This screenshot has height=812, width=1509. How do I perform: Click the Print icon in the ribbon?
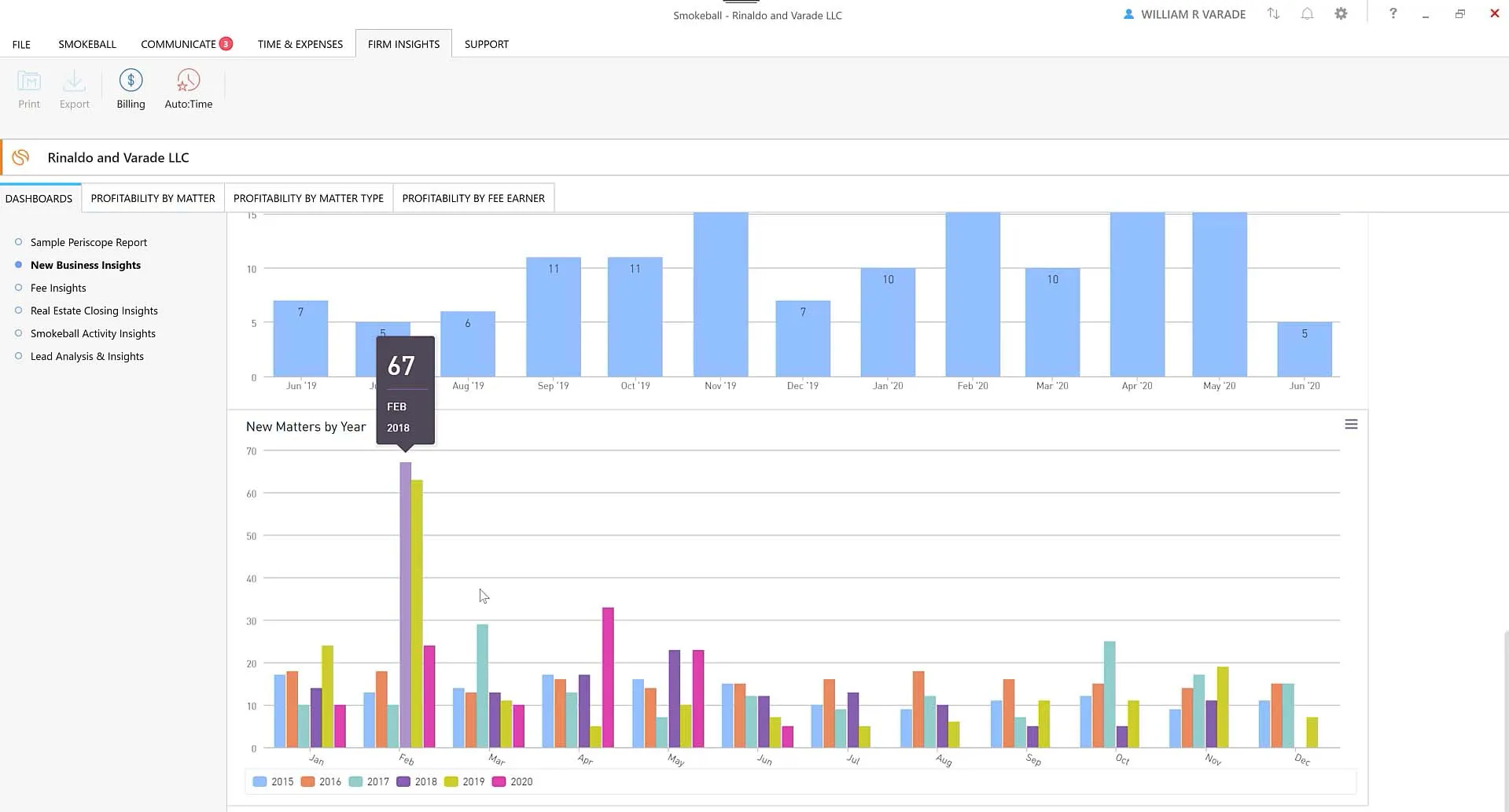pyautogui.click(x=29, y=81)
